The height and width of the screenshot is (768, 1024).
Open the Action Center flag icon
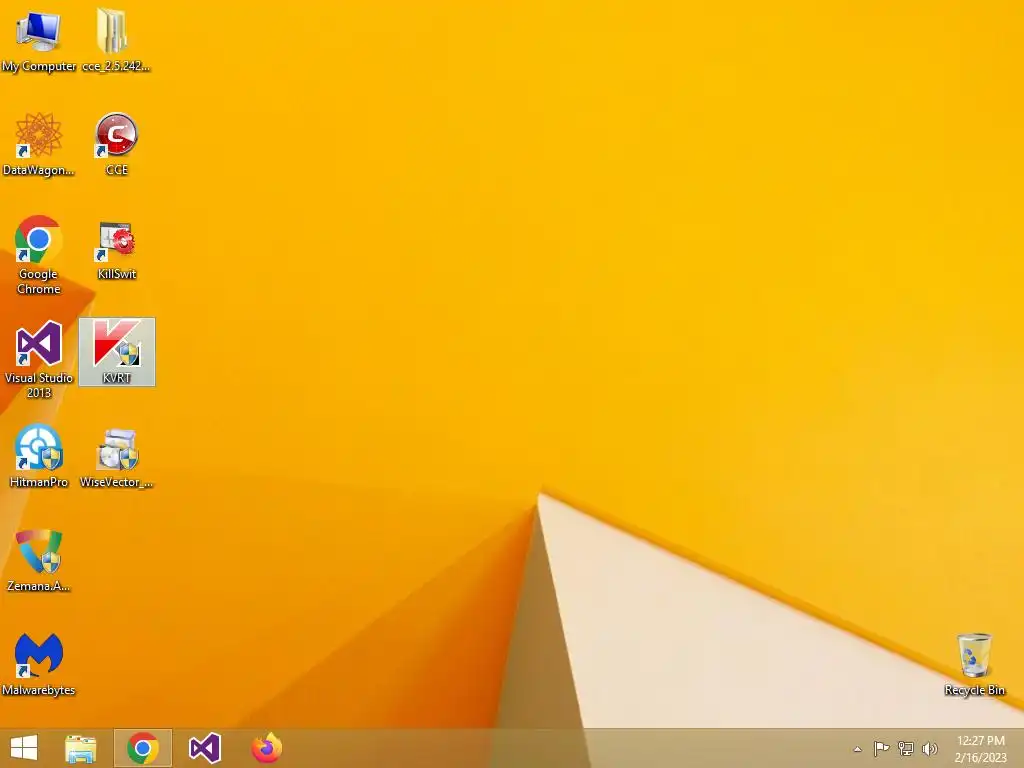coord(881,748)
